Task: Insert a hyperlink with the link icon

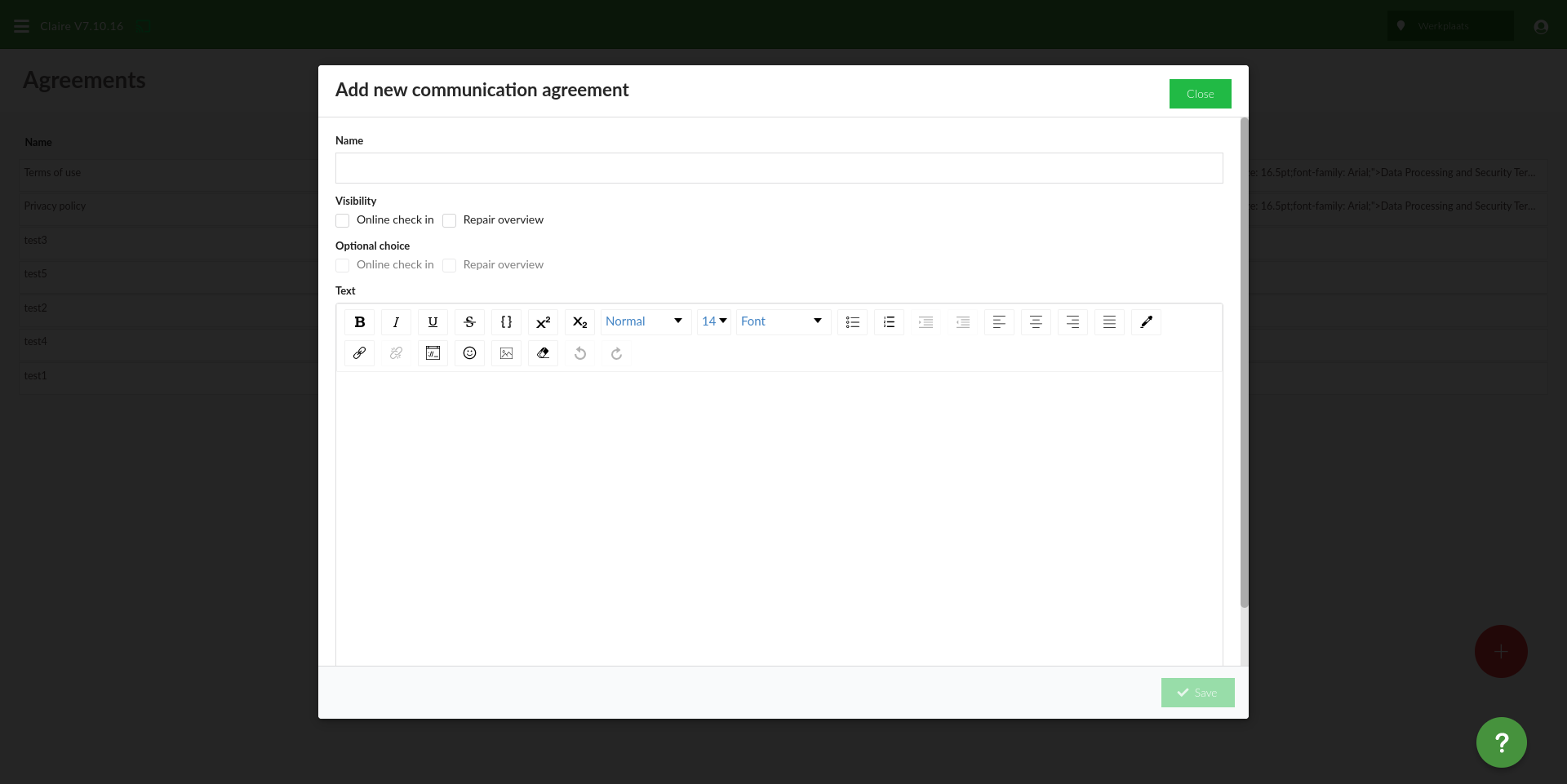Action: click(x=359, y=353)
